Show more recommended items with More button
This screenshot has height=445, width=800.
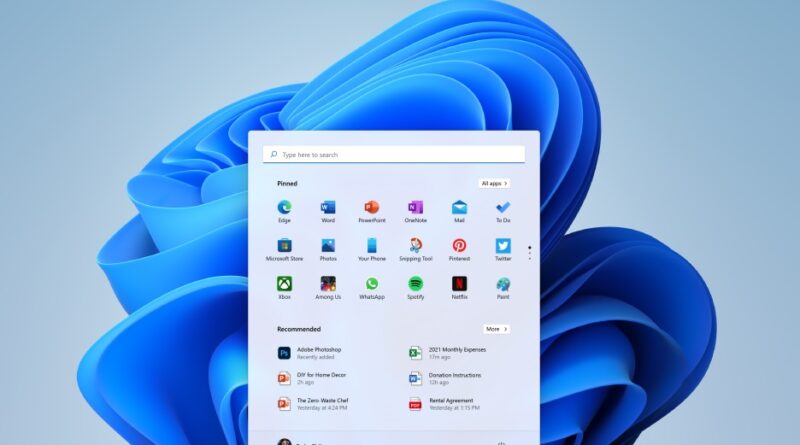(x=496, y=329)
